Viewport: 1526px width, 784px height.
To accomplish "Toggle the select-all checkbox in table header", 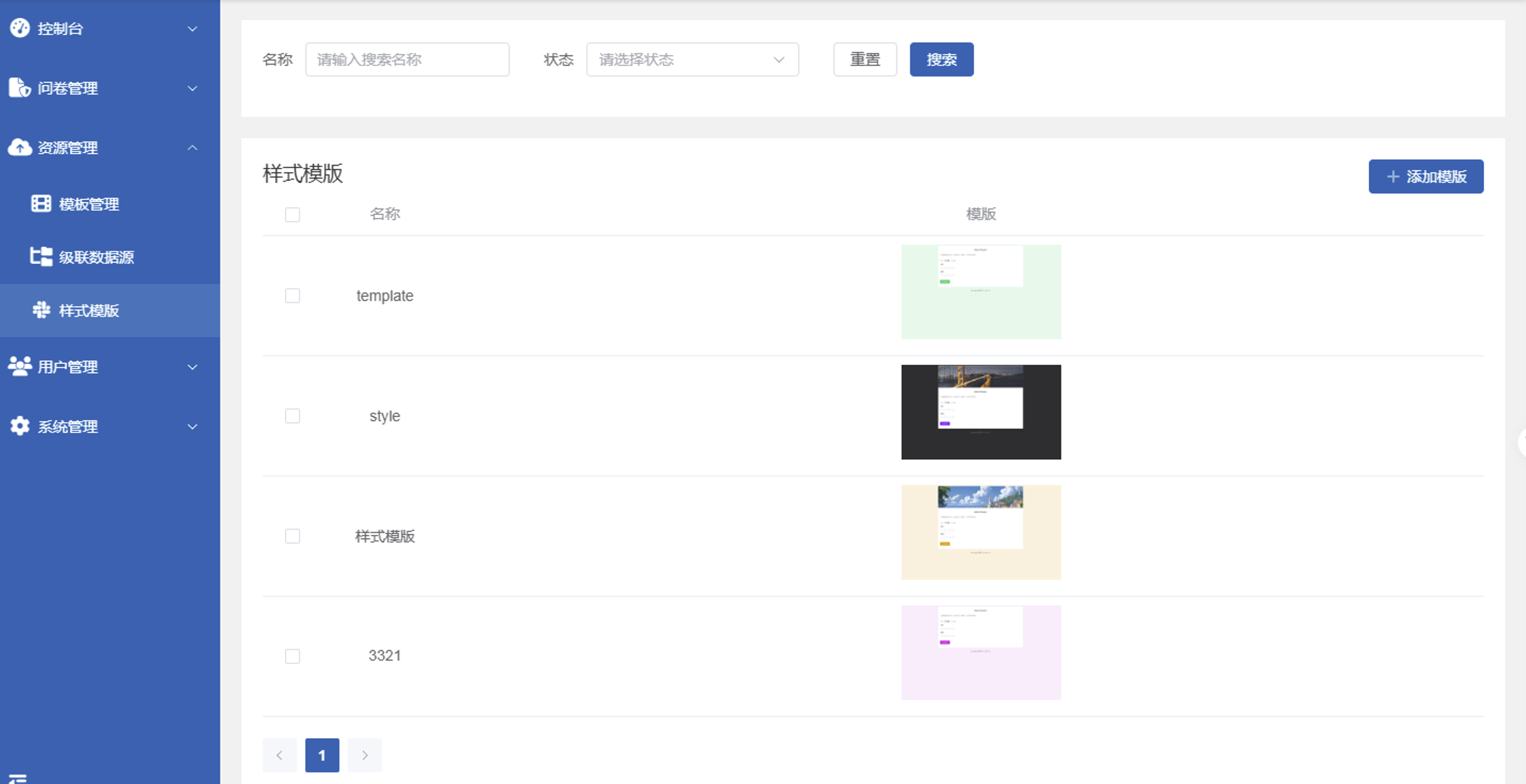I will pyautogui.click(x=292, y=214).
